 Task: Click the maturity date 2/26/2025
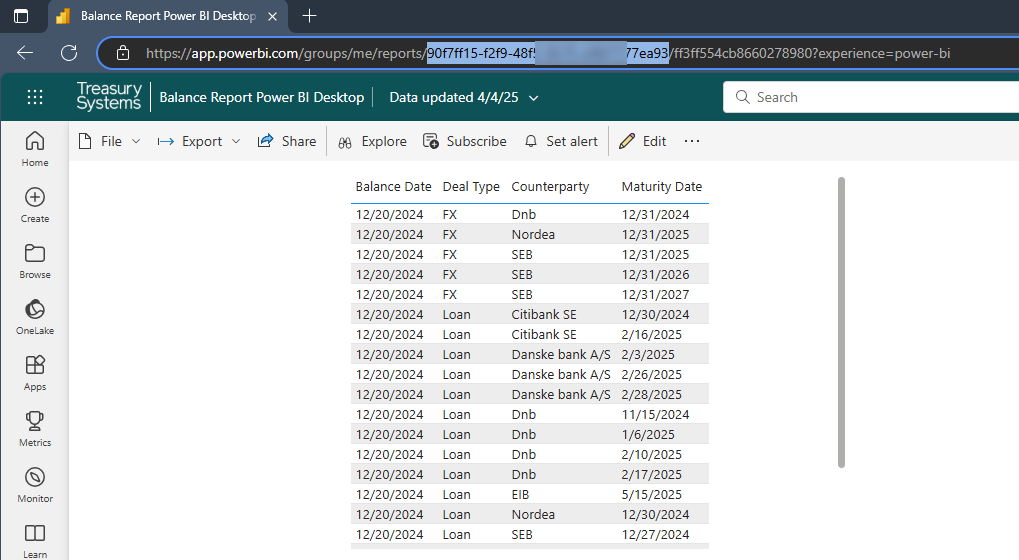[651, 374]
